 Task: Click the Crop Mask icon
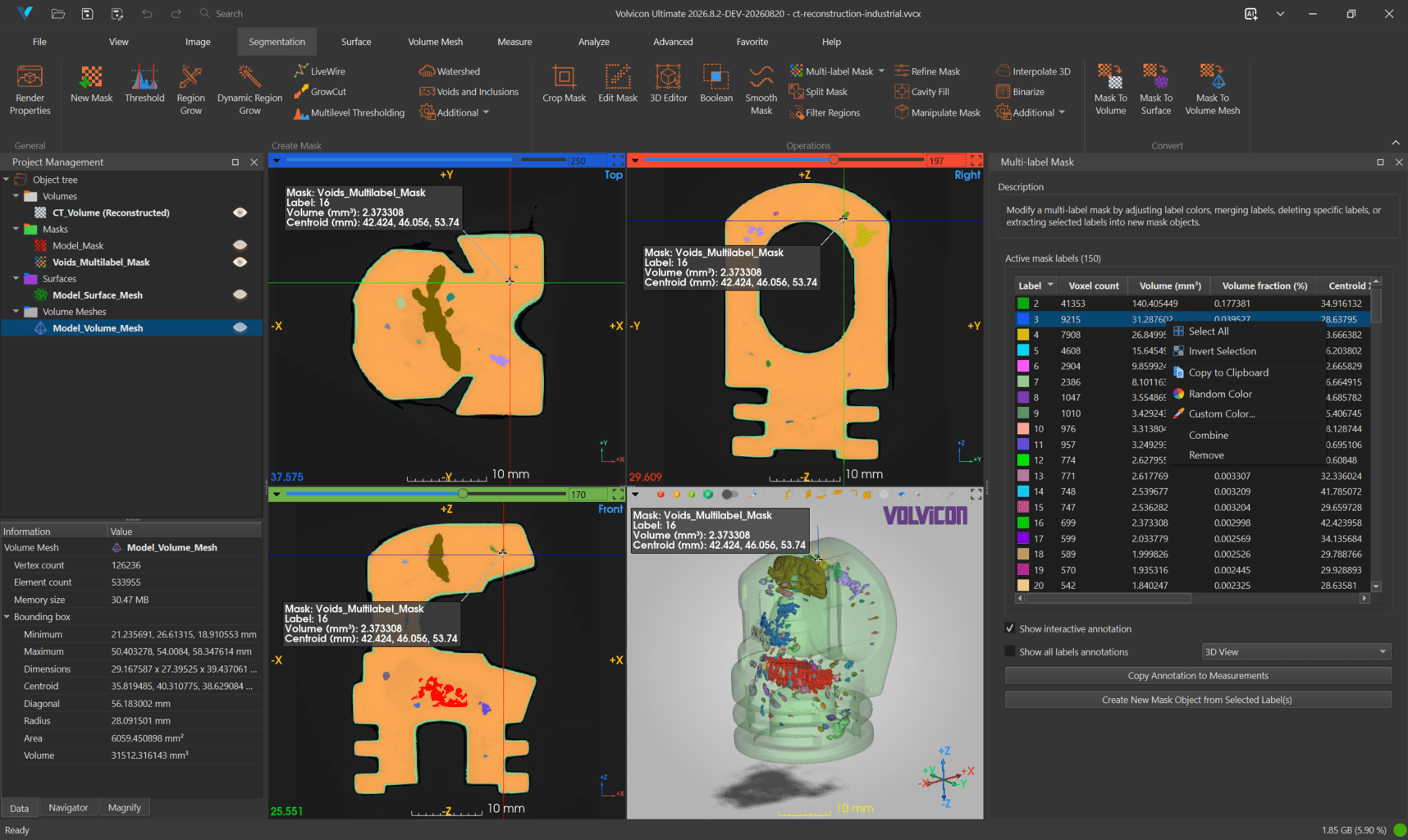click(564, 77)
